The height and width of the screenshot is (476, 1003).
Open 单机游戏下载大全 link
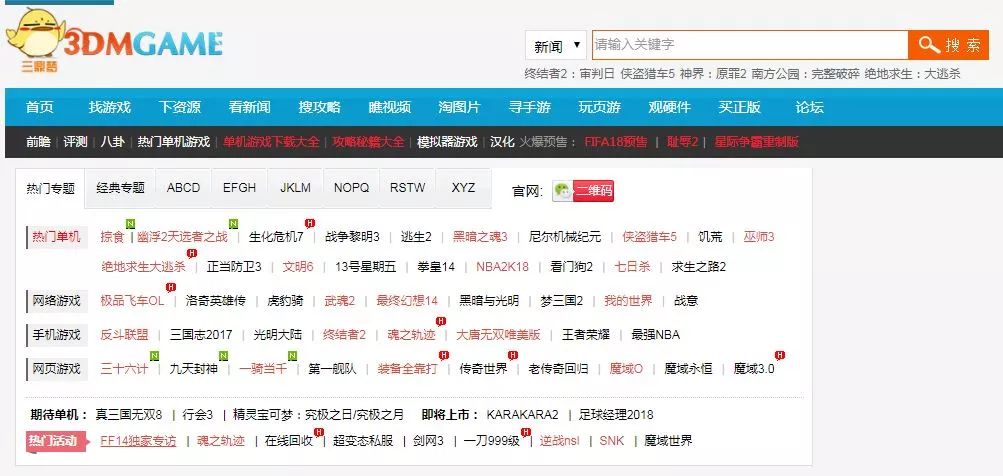(271, 142)
